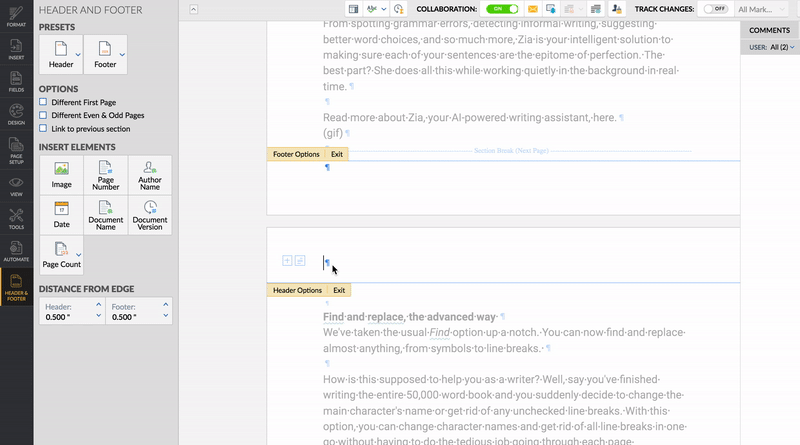Click the lines box icon beside header
Screen dimensions: 800x445
300,261
